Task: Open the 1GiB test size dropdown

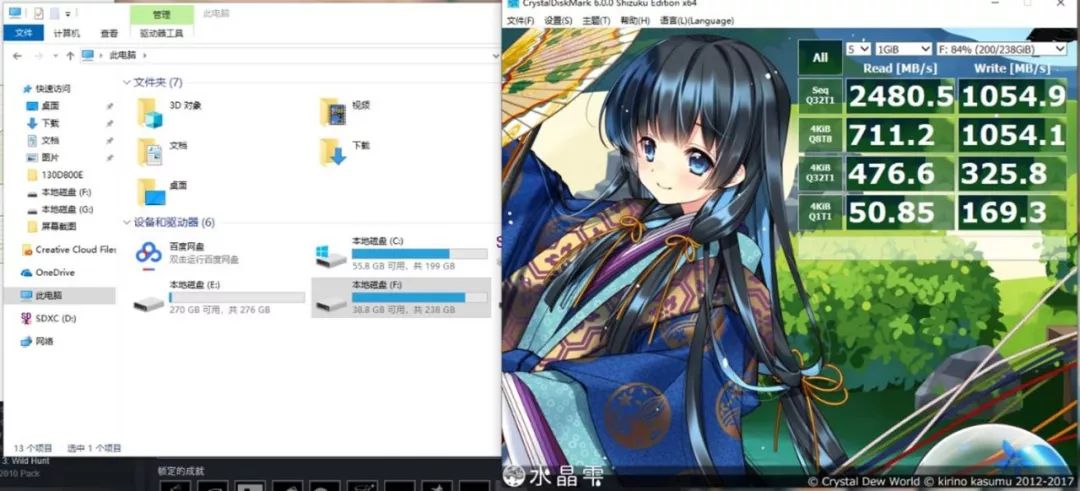Action: point(903,49)
